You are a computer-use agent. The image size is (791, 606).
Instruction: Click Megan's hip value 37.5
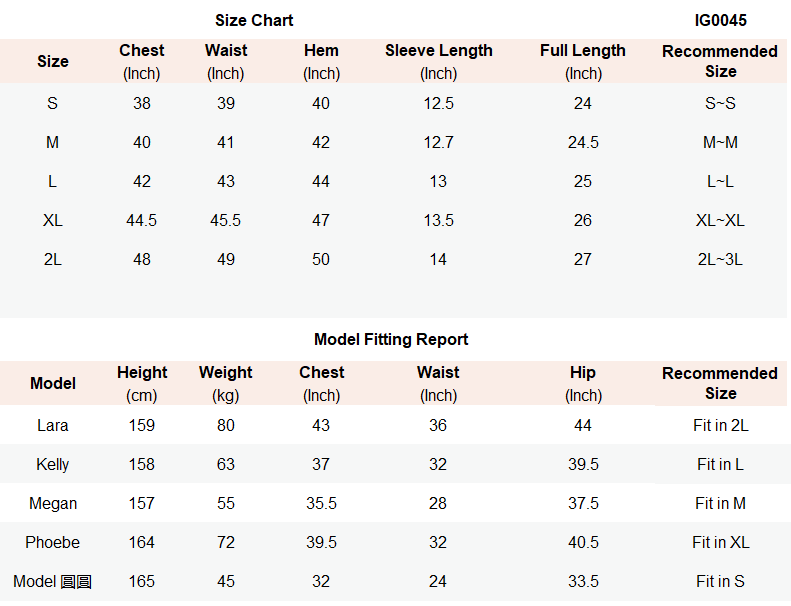pos(583,503)
